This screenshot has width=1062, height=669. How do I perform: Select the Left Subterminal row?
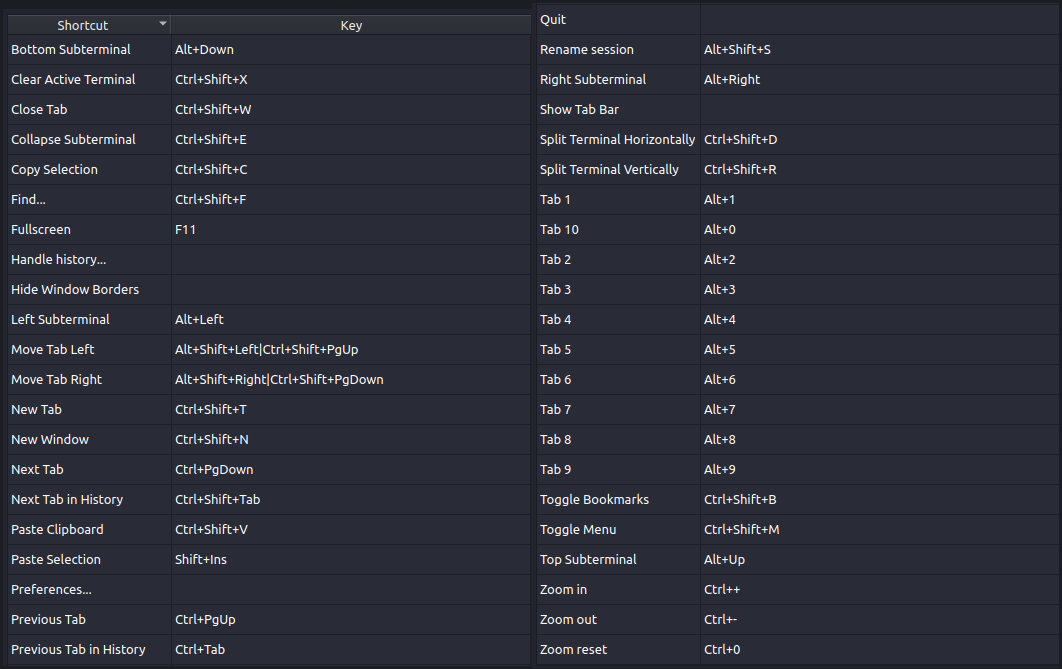coord(269,320)
